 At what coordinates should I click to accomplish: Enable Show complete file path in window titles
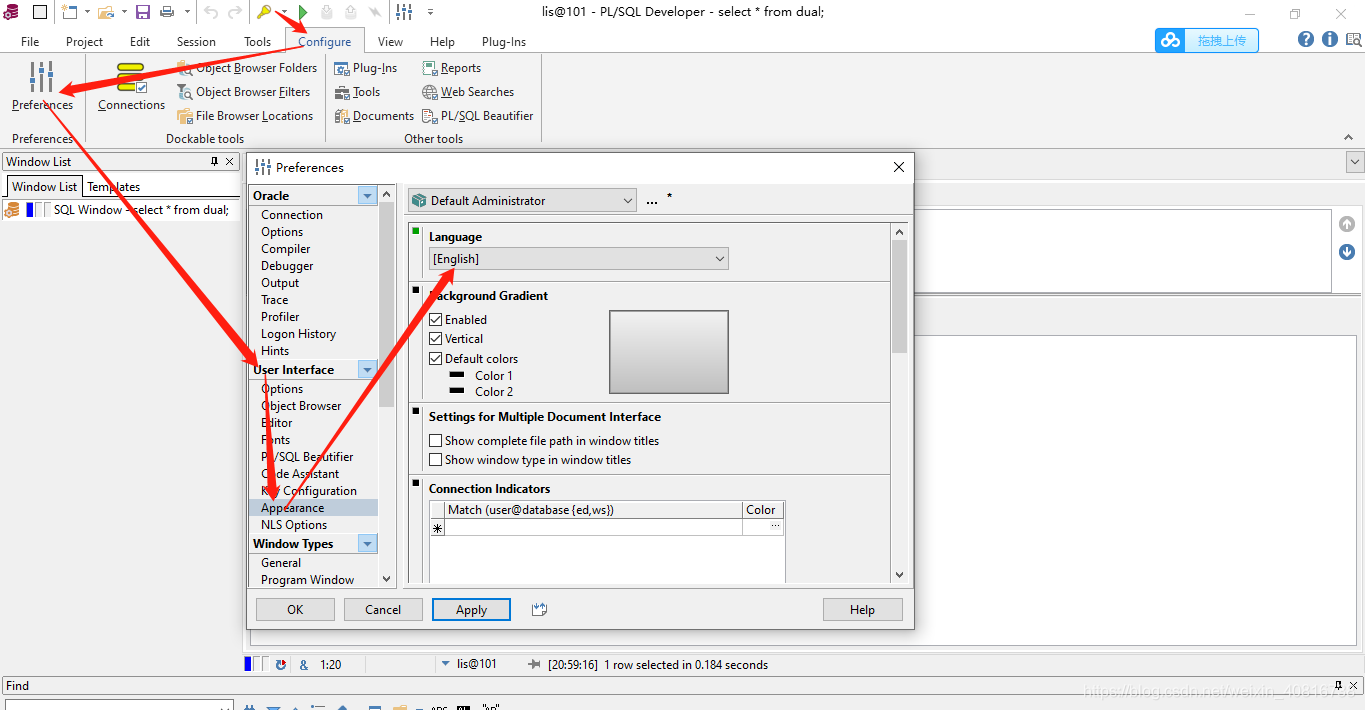(x=436, y=440)
